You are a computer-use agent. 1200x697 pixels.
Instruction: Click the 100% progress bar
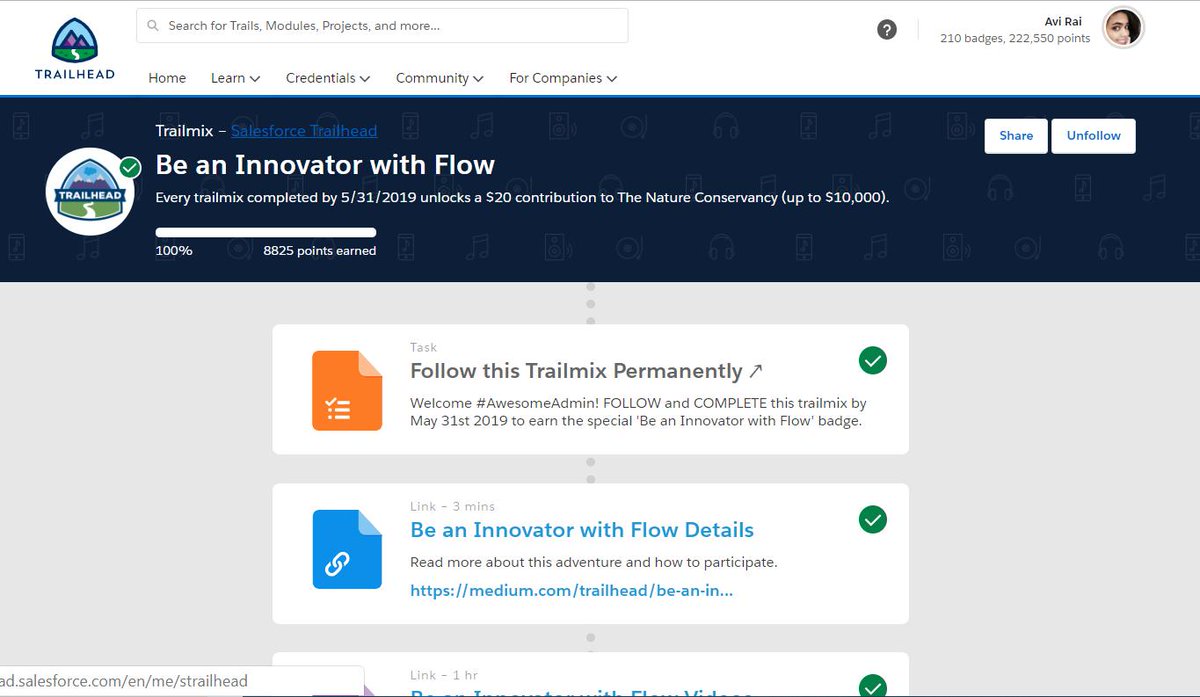point(266,232)
